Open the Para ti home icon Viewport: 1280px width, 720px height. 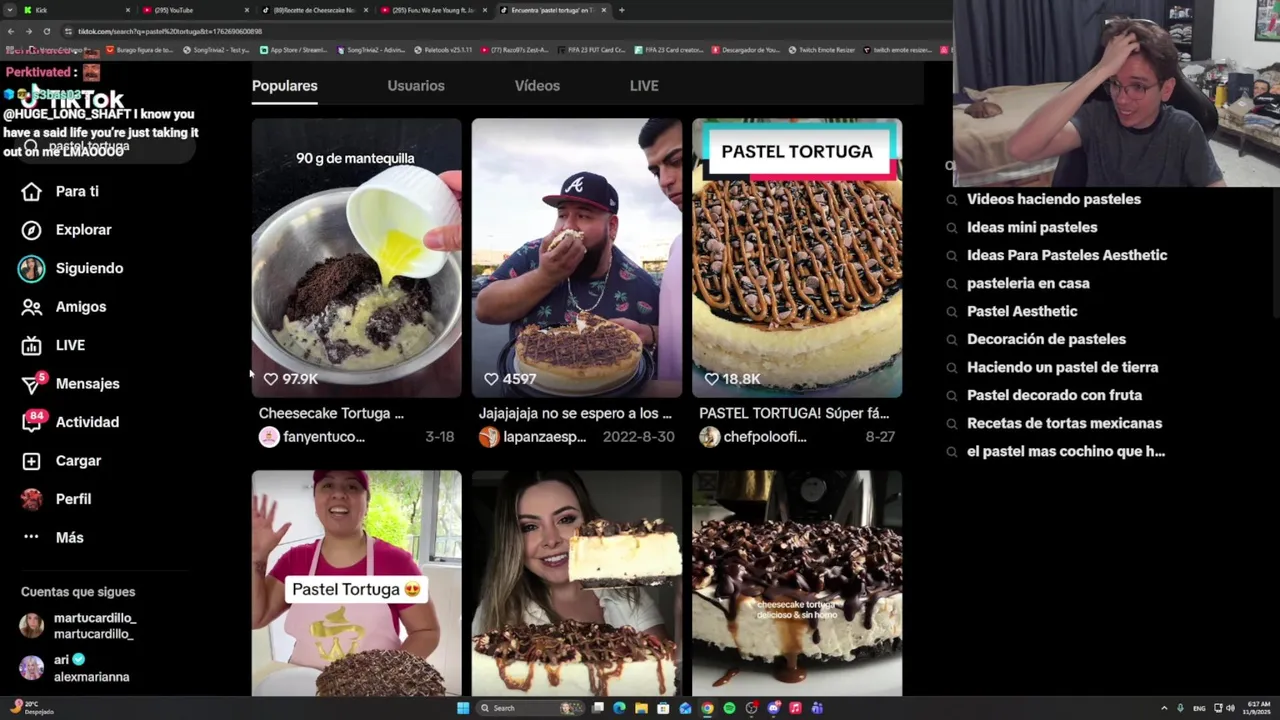tap(31, 191)
